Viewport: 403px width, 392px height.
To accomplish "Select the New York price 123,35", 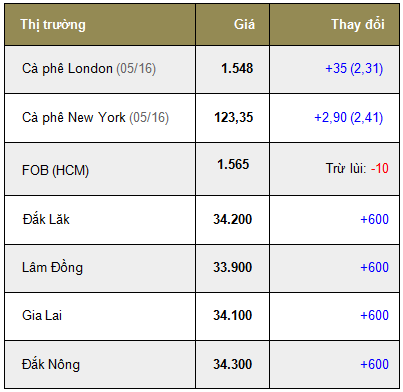I will tap(234, 117).
